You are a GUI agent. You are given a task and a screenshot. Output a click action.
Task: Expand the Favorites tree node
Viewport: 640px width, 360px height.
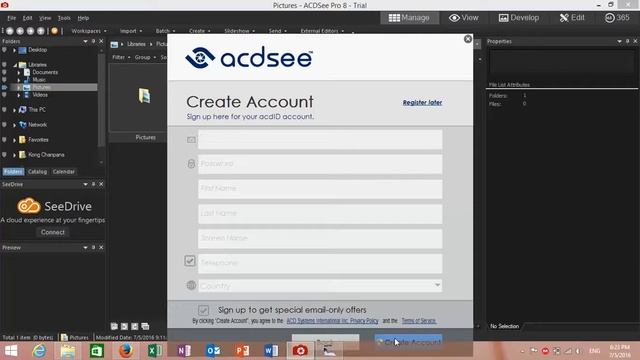tap(15, 140)
